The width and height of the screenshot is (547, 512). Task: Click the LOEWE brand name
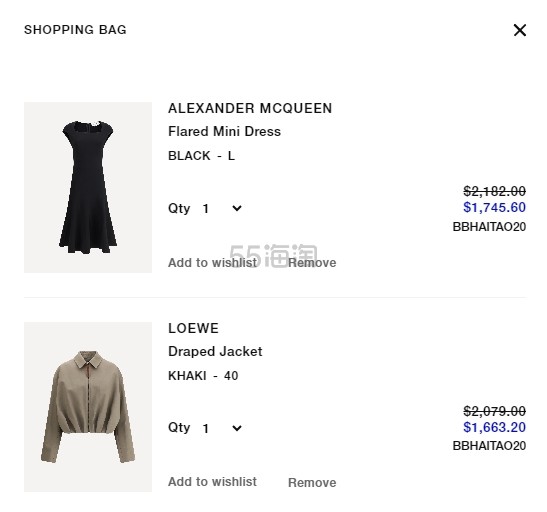(193, 328)
